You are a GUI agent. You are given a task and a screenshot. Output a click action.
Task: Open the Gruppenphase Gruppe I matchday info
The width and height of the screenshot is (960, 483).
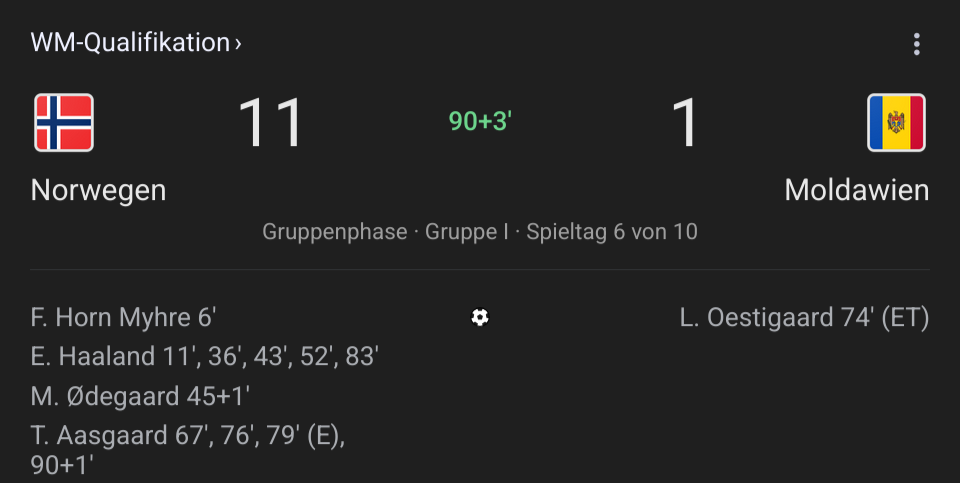tap(480, 231)
